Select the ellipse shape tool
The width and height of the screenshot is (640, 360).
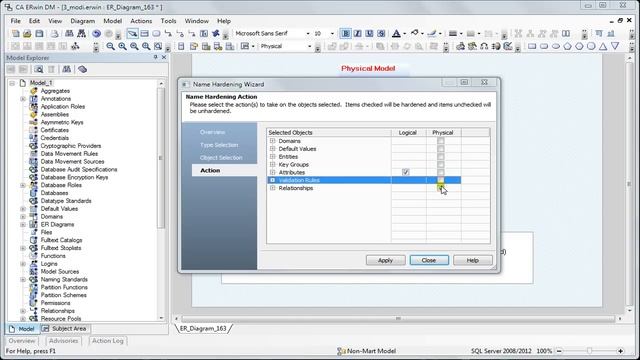[x=556, y=47]
